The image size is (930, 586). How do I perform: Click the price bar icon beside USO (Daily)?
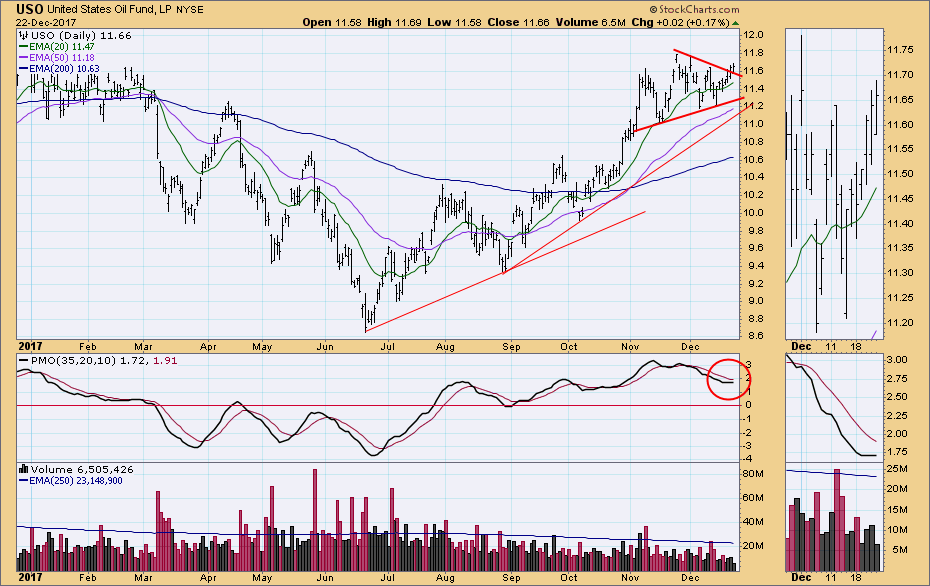coord(24,36)
